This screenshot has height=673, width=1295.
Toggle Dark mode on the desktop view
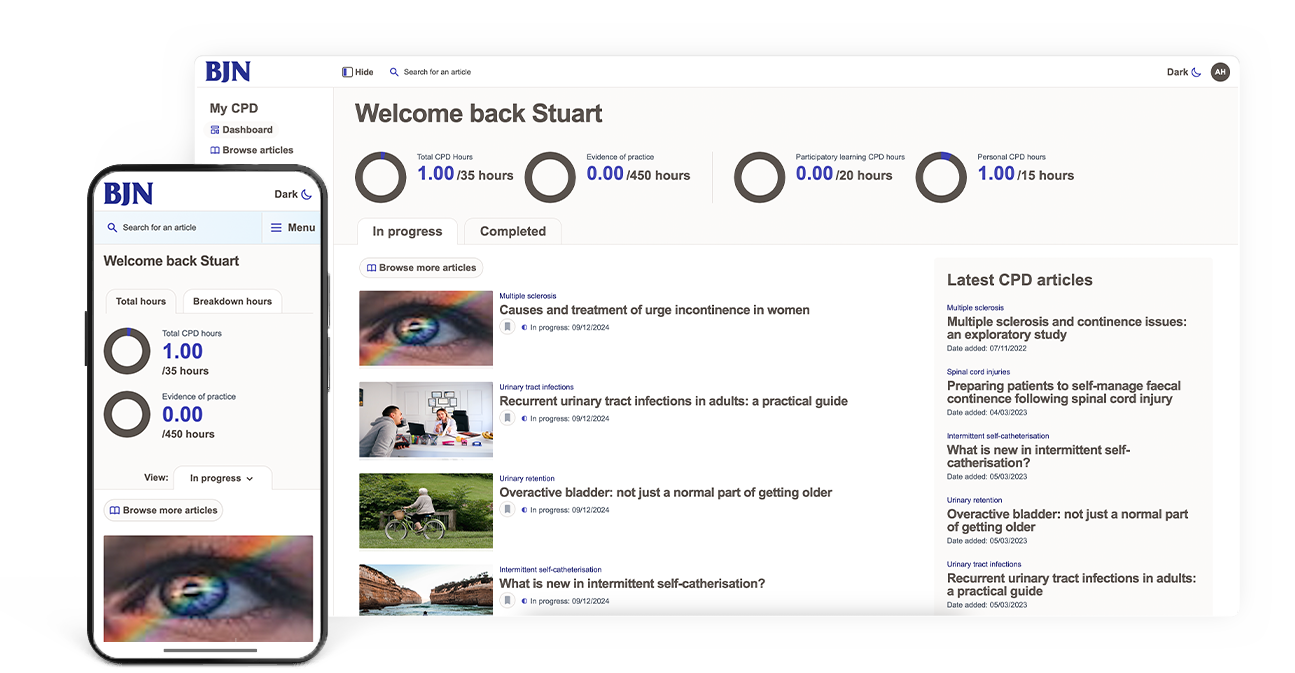pyautogui.click(x=1182, y=72)
